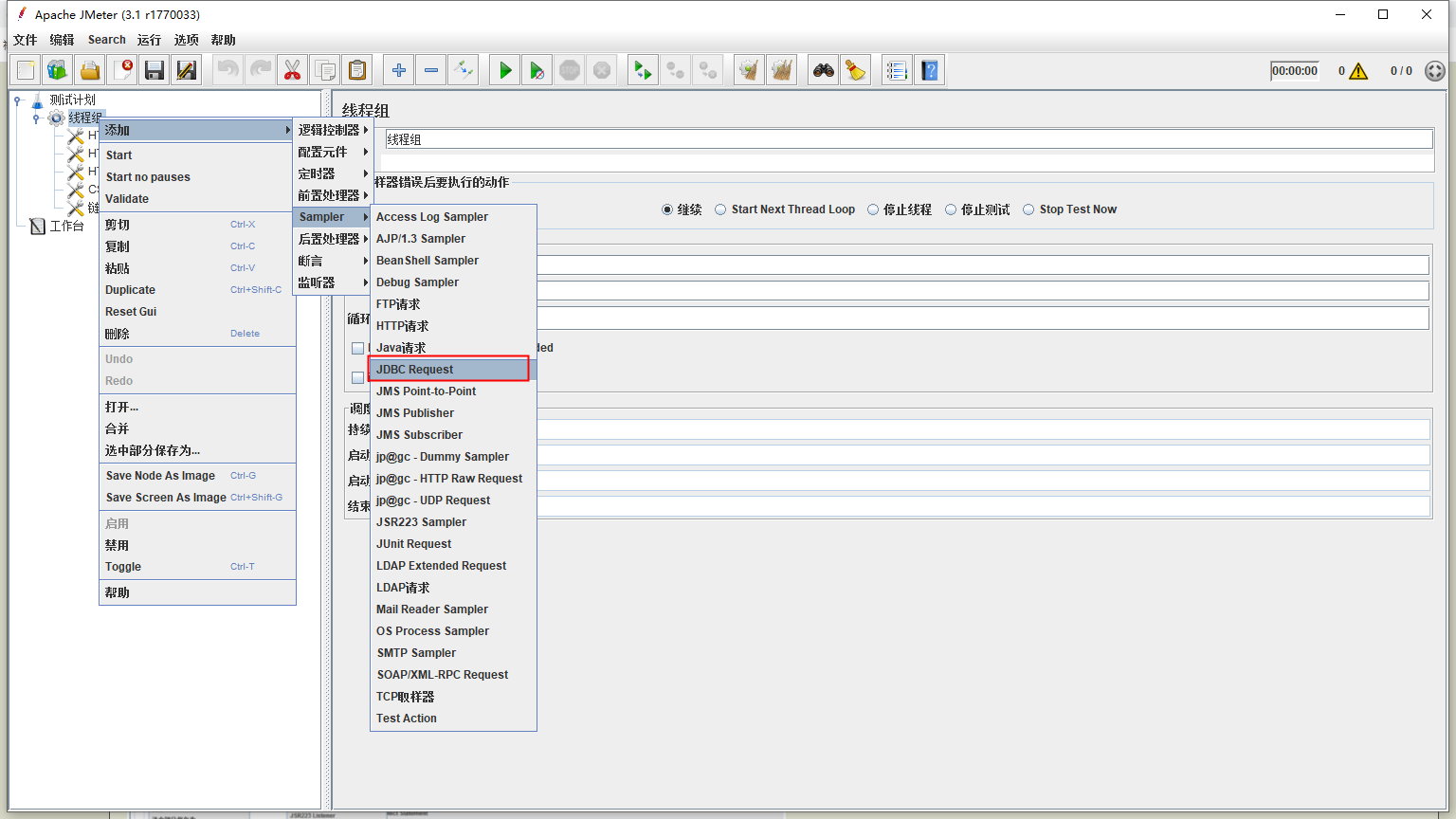Select the 测试计划 tree item

tap(72, 100)
